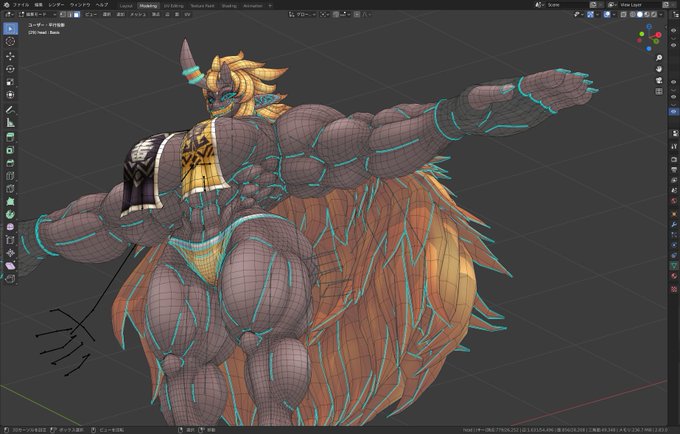
Task: Switch to wireframe viewport shading
Action: pyautogui.click(x=633, y=14)
